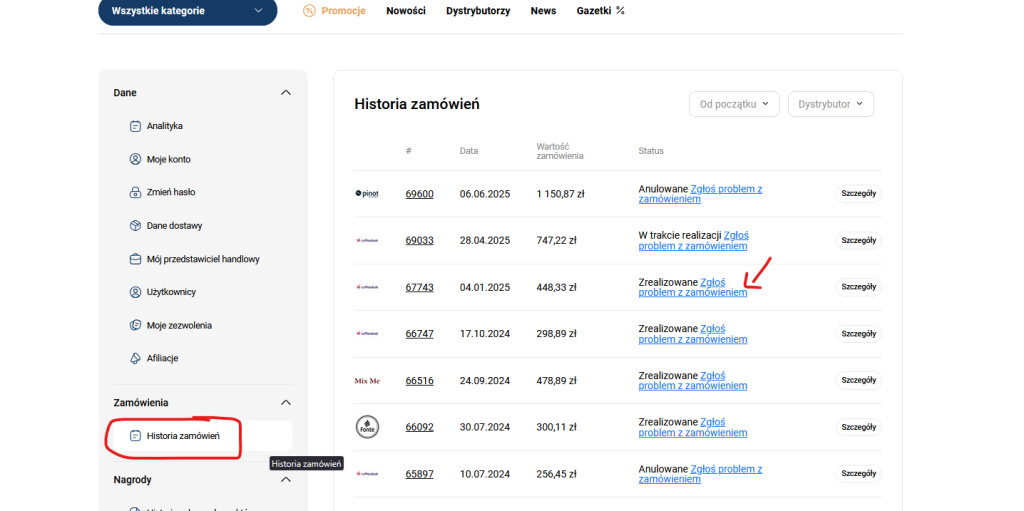Click the Promocje percent icon
Screen dimensions: 1024x511
click(x=309, y=11)
